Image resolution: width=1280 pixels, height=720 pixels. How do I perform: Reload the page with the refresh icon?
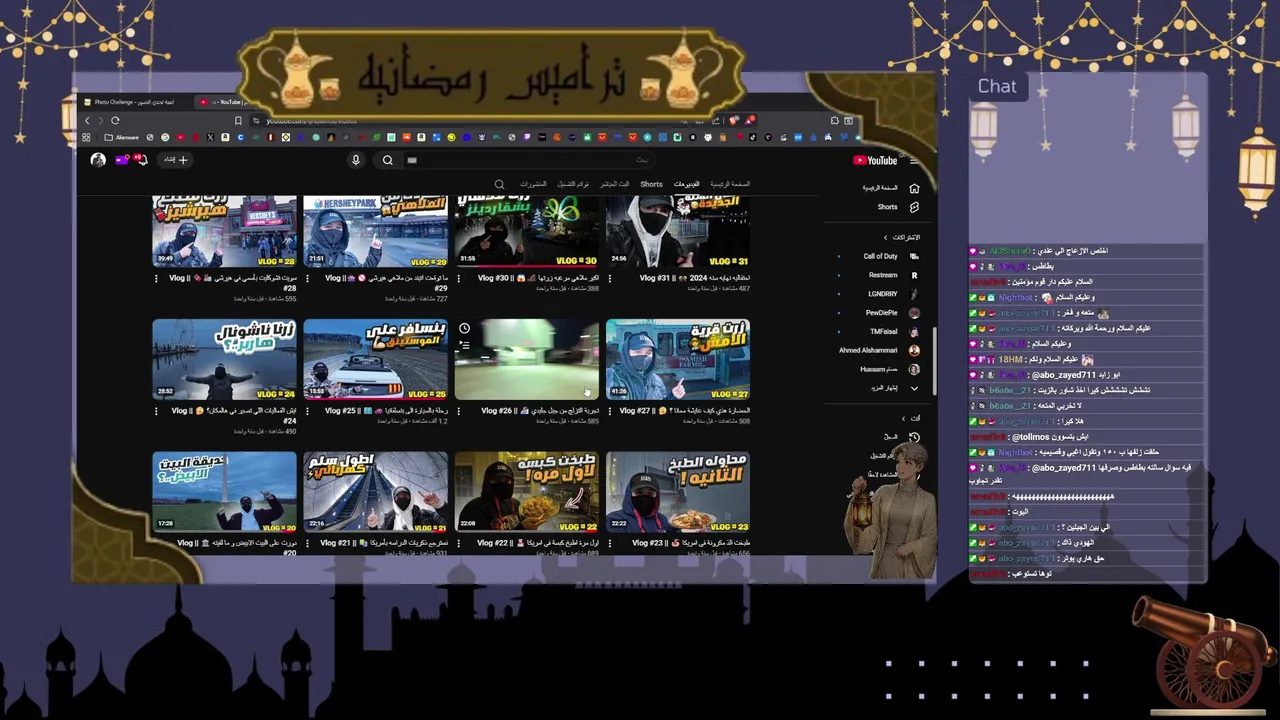pos(115,120)
